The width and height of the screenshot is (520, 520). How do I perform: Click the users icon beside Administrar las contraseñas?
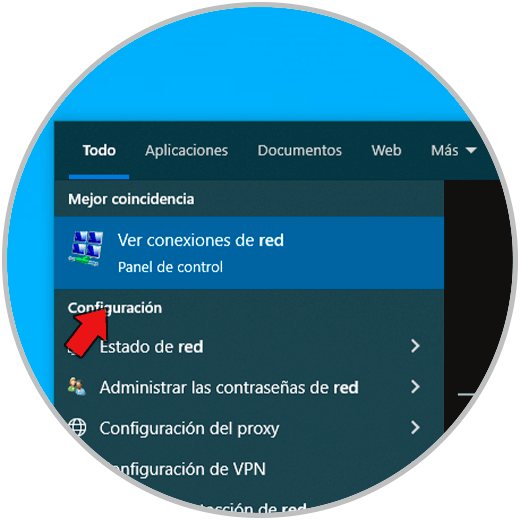click(x=77, y=387)
